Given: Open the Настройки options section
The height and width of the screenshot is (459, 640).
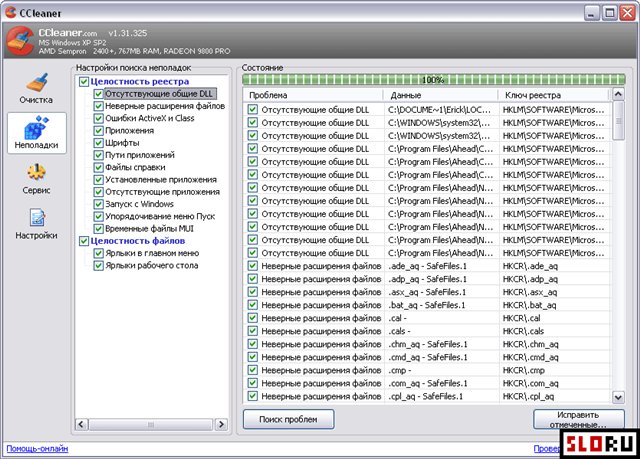Looking at the screenshot, I should [x=36, y=224].
